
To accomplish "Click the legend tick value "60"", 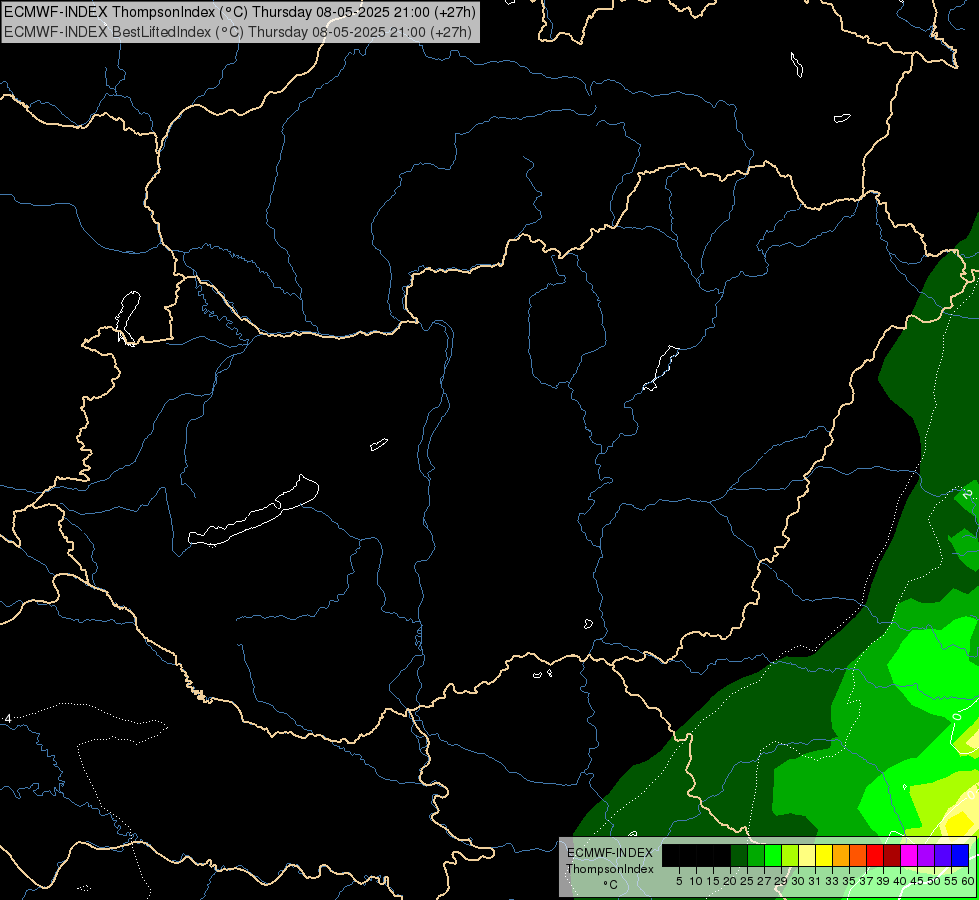I will [x=968, y=881].
